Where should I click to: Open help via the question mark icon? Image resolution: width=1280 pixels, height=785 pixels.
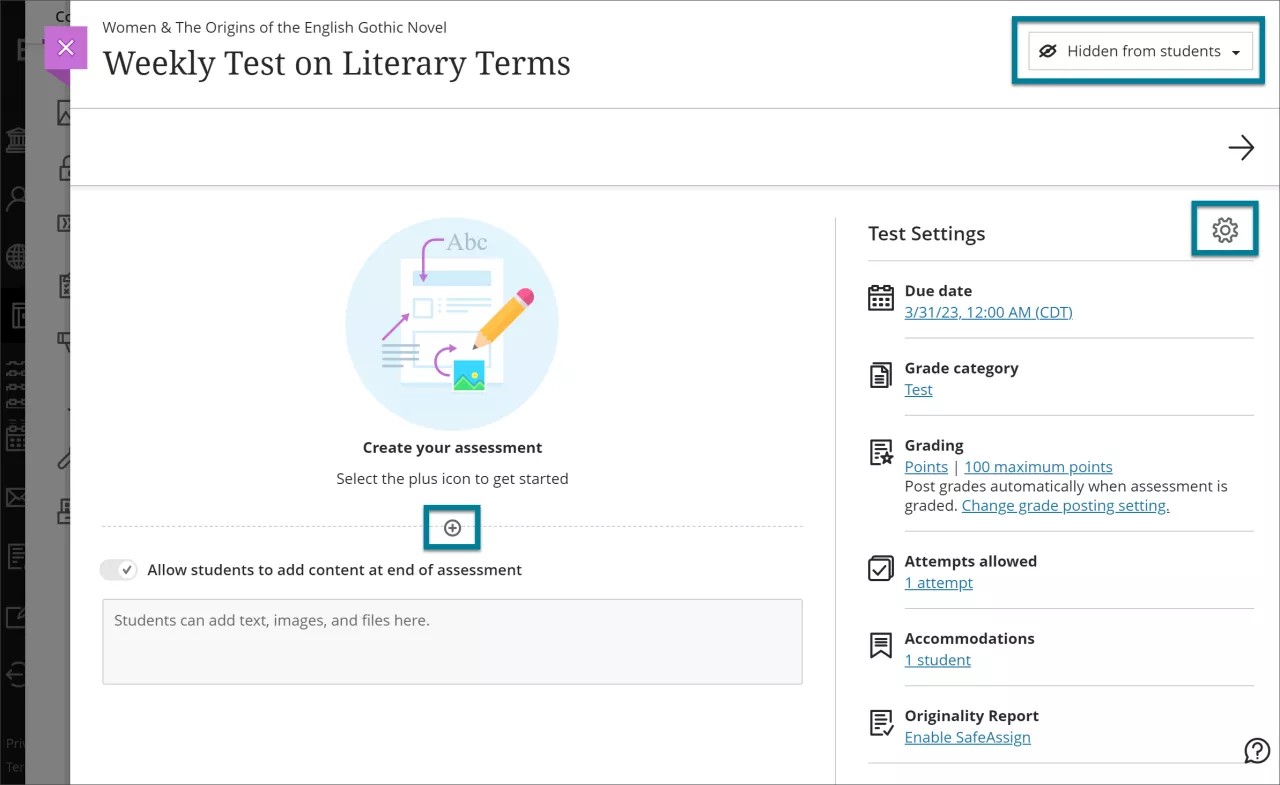[x=1257, y=750]
